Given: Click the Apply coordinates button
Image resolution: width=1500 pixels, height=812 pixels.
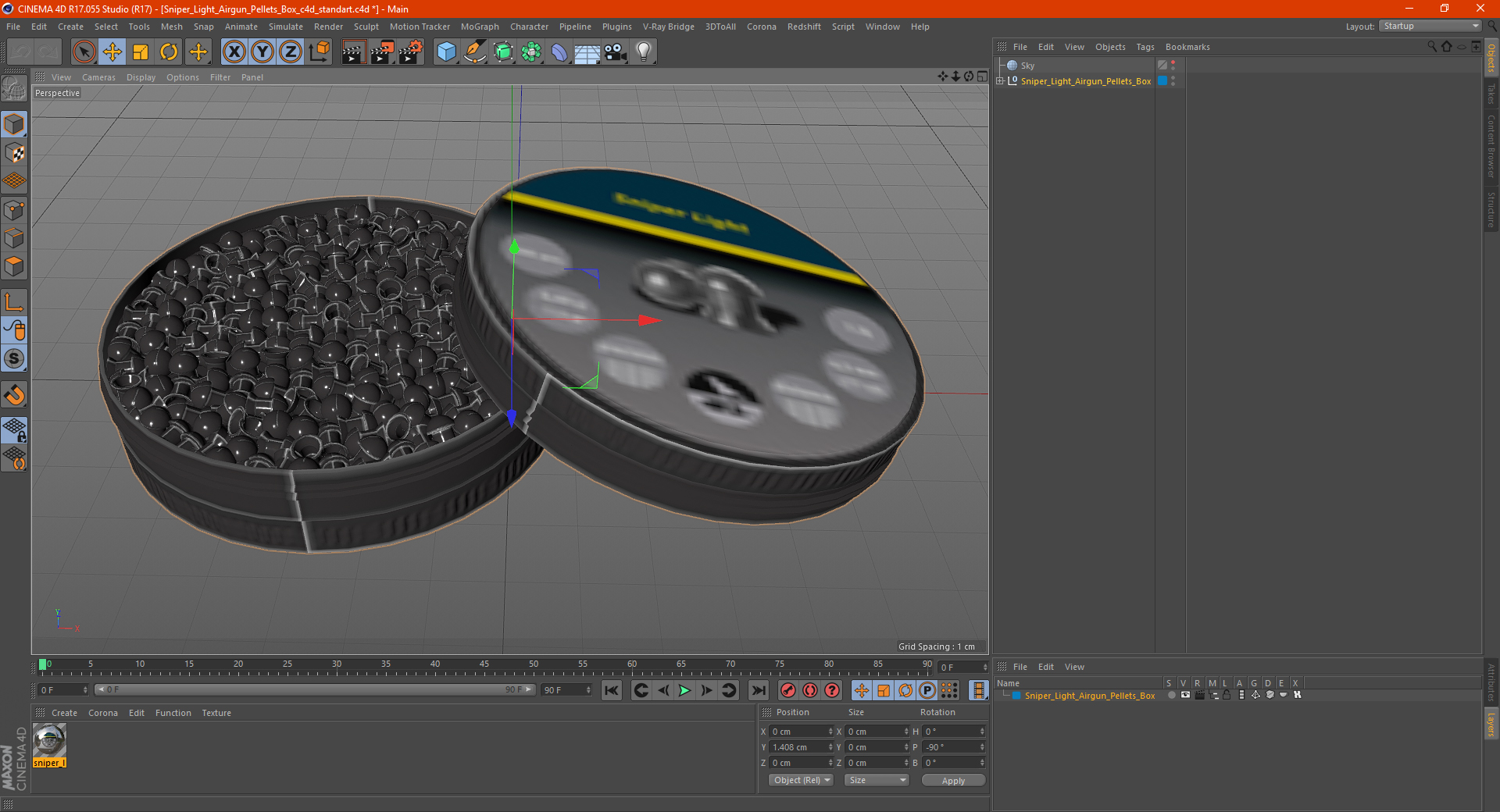Looking at the screenshot, I should 953,781.
